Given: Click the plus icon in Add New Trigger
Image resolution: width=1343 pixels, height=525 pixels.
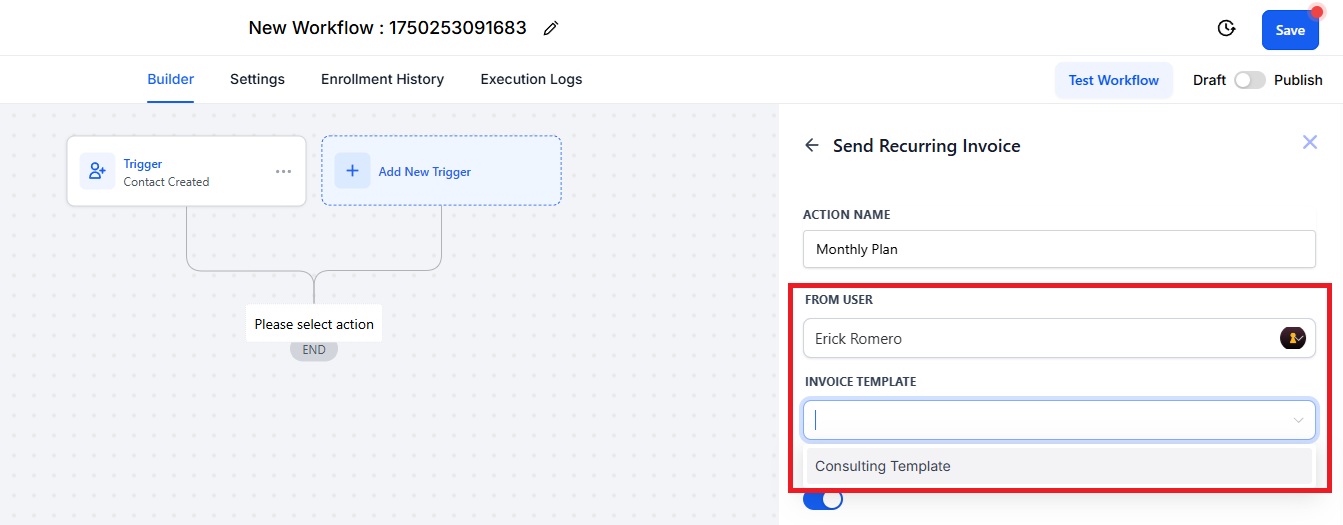Looking at the screenshot, I should point(352,171).
